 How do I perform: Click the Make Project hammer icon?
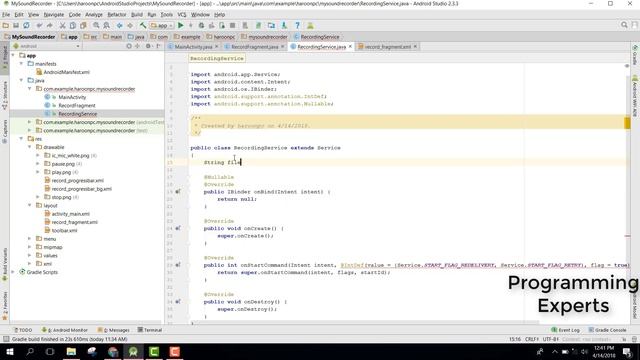click(x=143, y=25)
